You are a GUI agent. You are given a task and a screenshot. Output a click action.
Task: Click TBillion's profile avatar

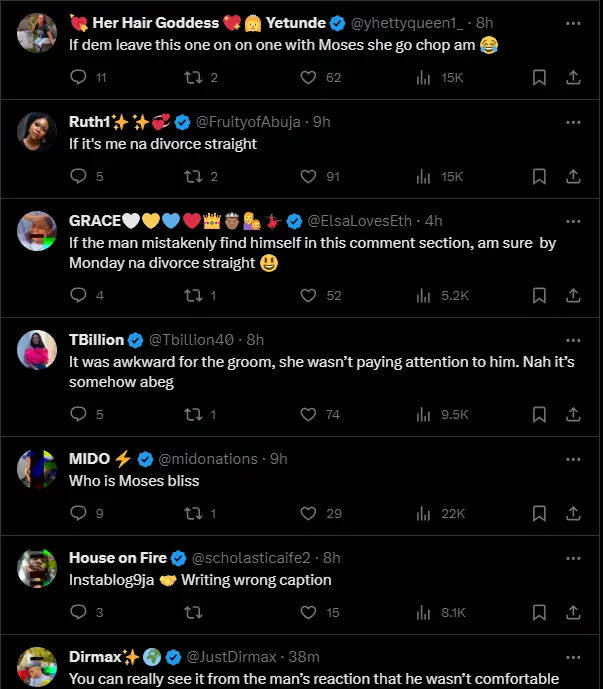click(x=37, y=349)
